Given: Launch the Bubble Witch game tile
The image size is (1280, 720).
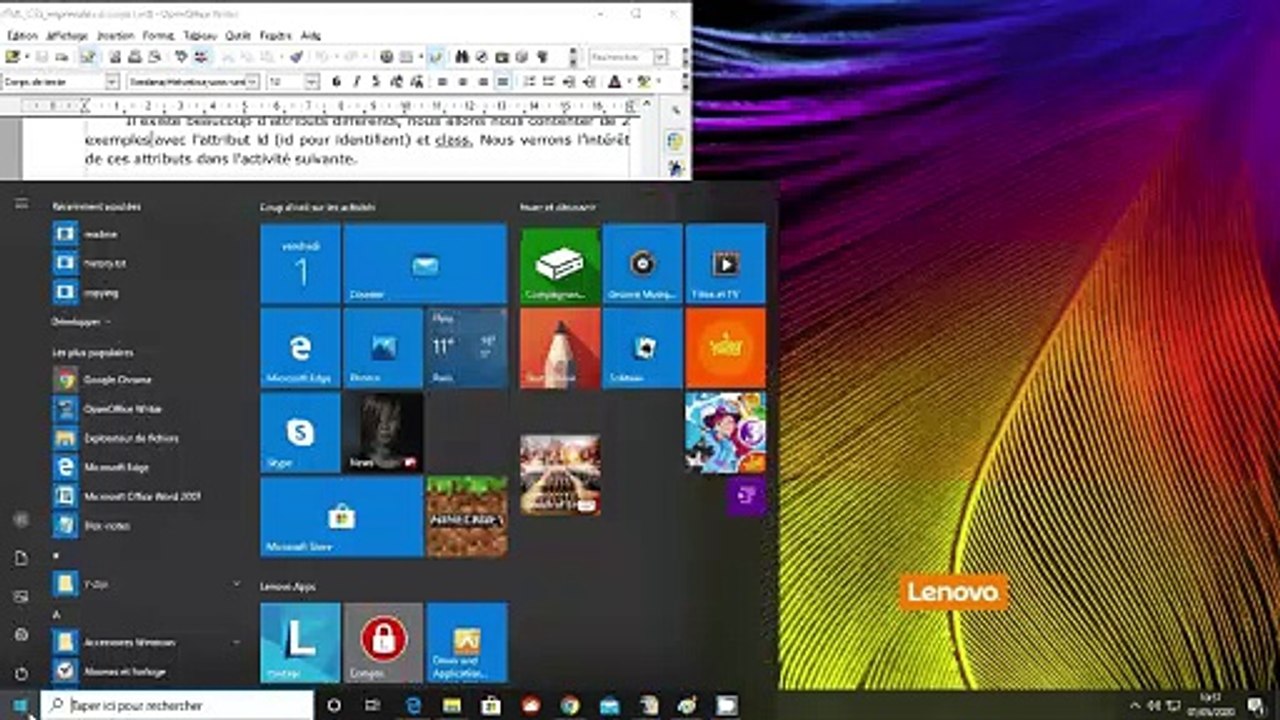Looking at the screenshot, I should 726,432.
